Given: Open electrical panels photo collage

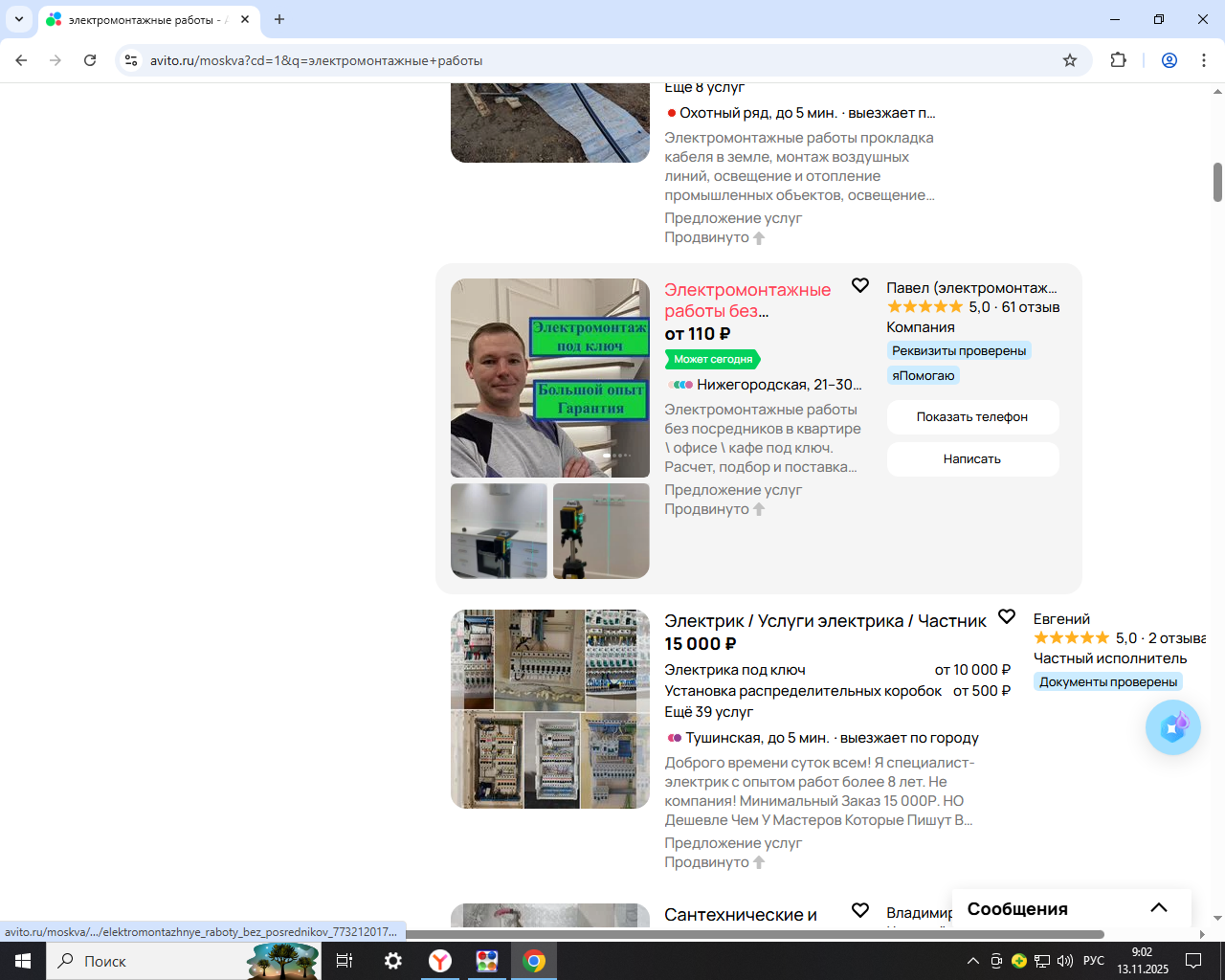Looking at the screenshot, I should click(x=550, y=709).
